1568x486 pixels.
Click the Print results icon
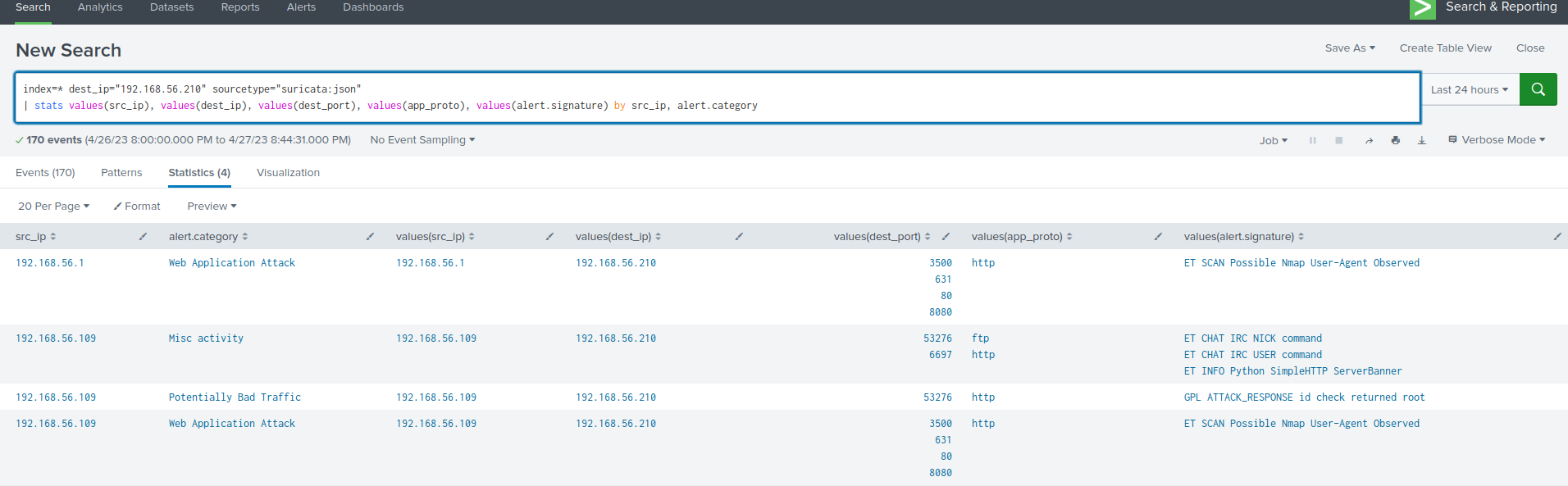pos(1395,141)
